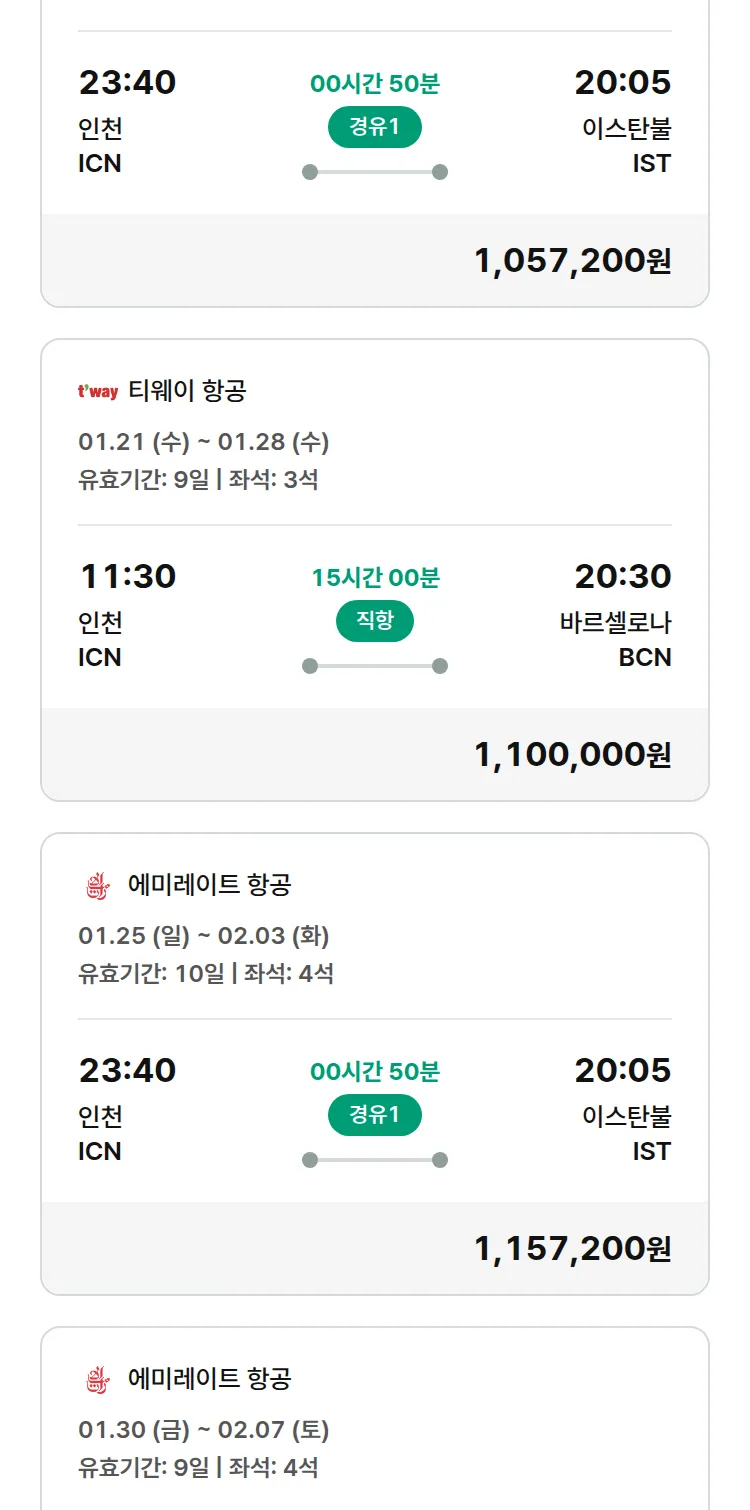The image size is (750, 1510).
Task: Select the 1,100,000원 T'way fare
Action: point(572,755)
